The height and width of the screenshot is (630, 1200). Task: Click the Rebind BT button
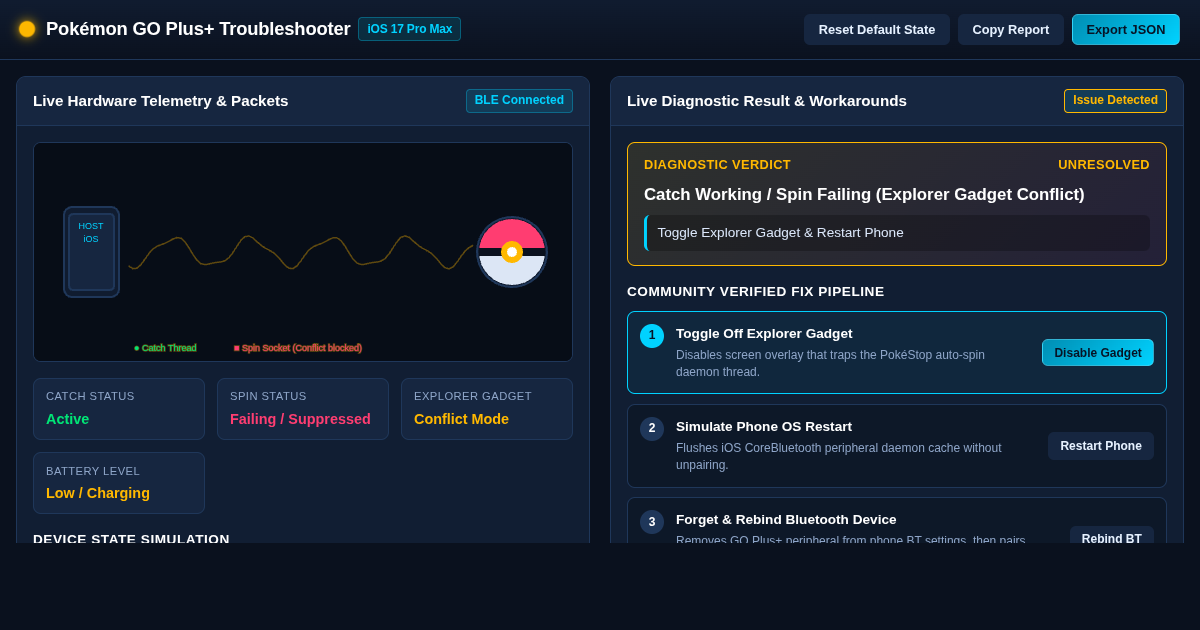tap(1112, 535)
